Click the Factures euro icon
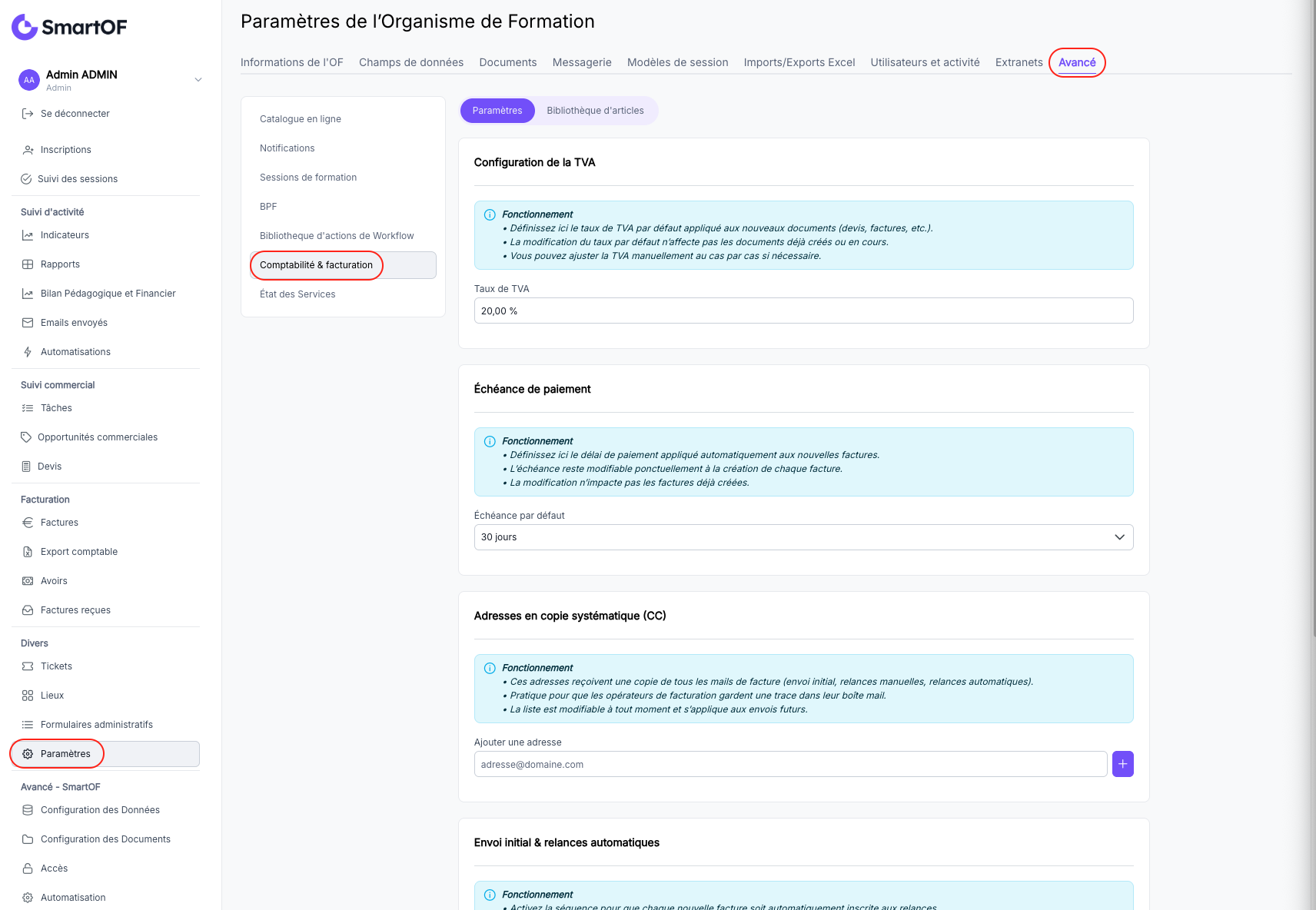The width and height of the screenshot is (1316, 910). coord(28,523)
